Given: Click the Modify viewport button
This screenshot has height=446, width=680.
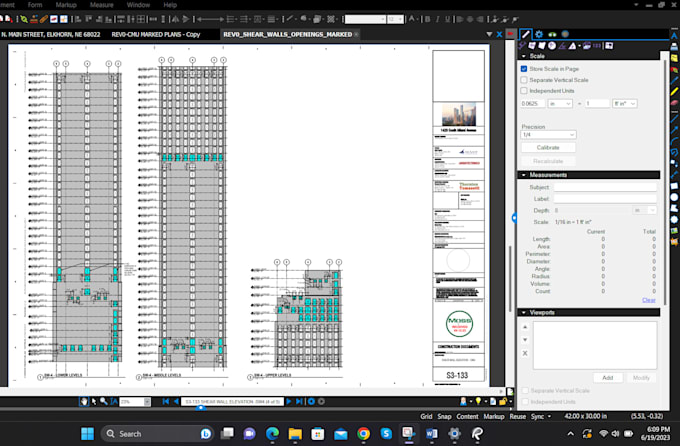Looking at the screenshot, I should 641,378.
